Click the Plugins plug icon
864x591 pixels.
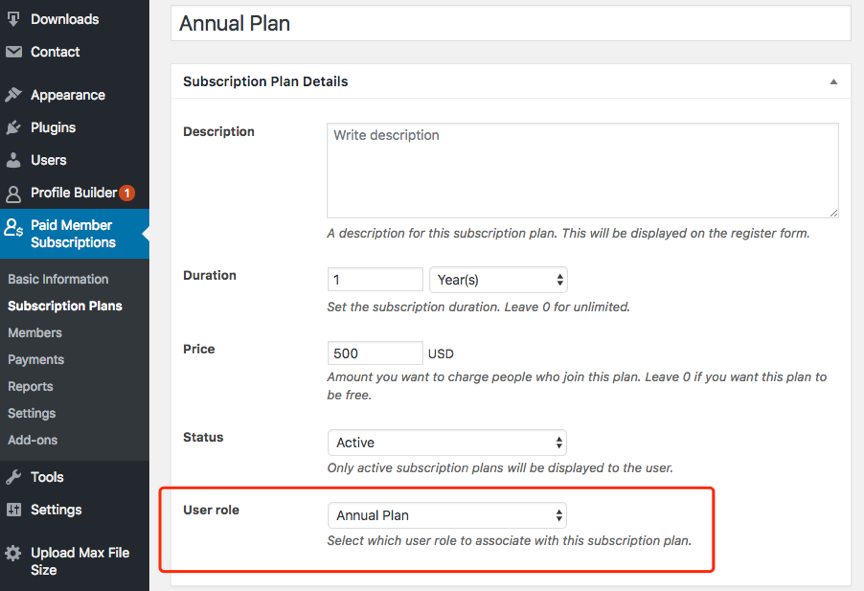[13, 128]
